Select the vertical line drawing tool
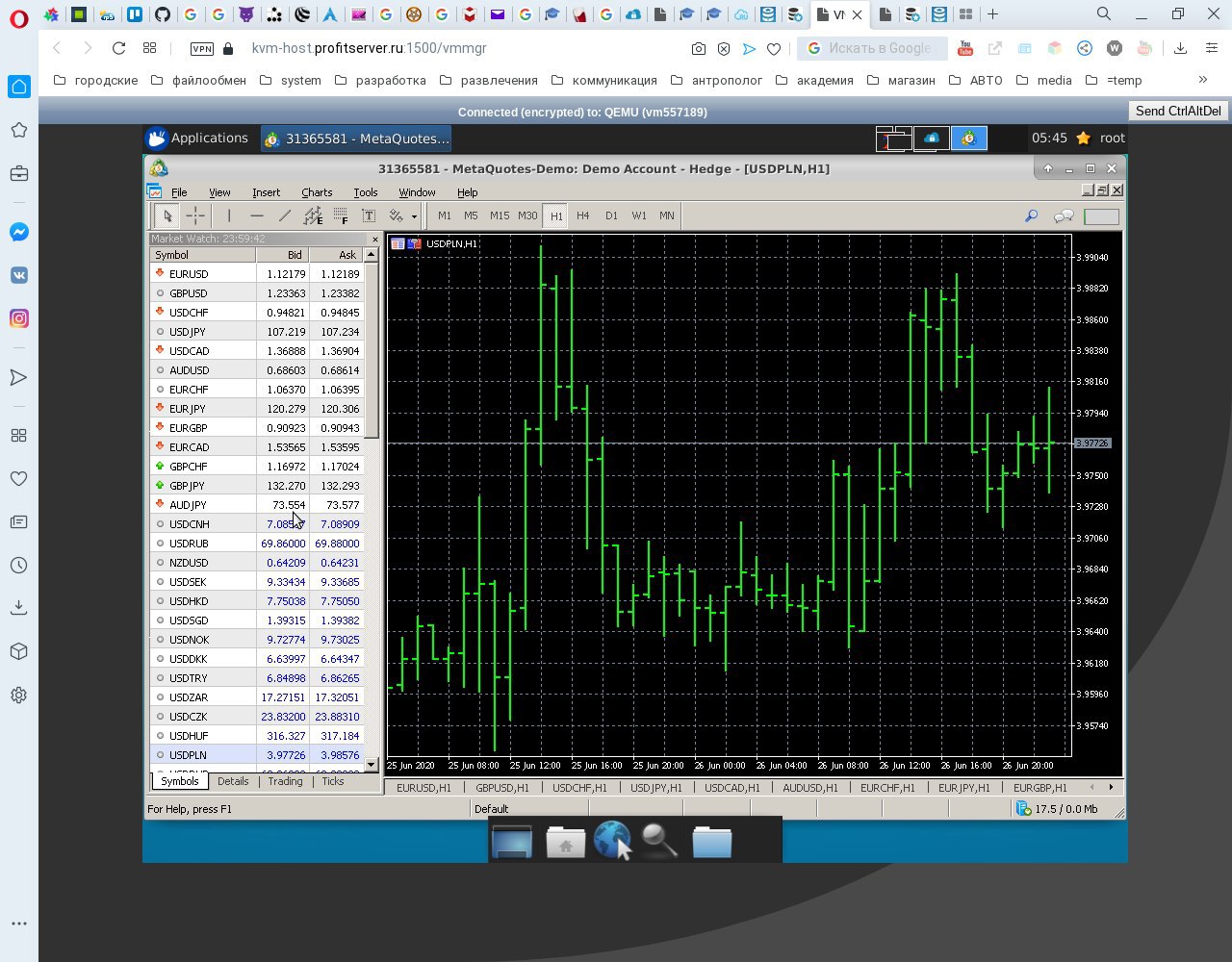 coord(229,215)
